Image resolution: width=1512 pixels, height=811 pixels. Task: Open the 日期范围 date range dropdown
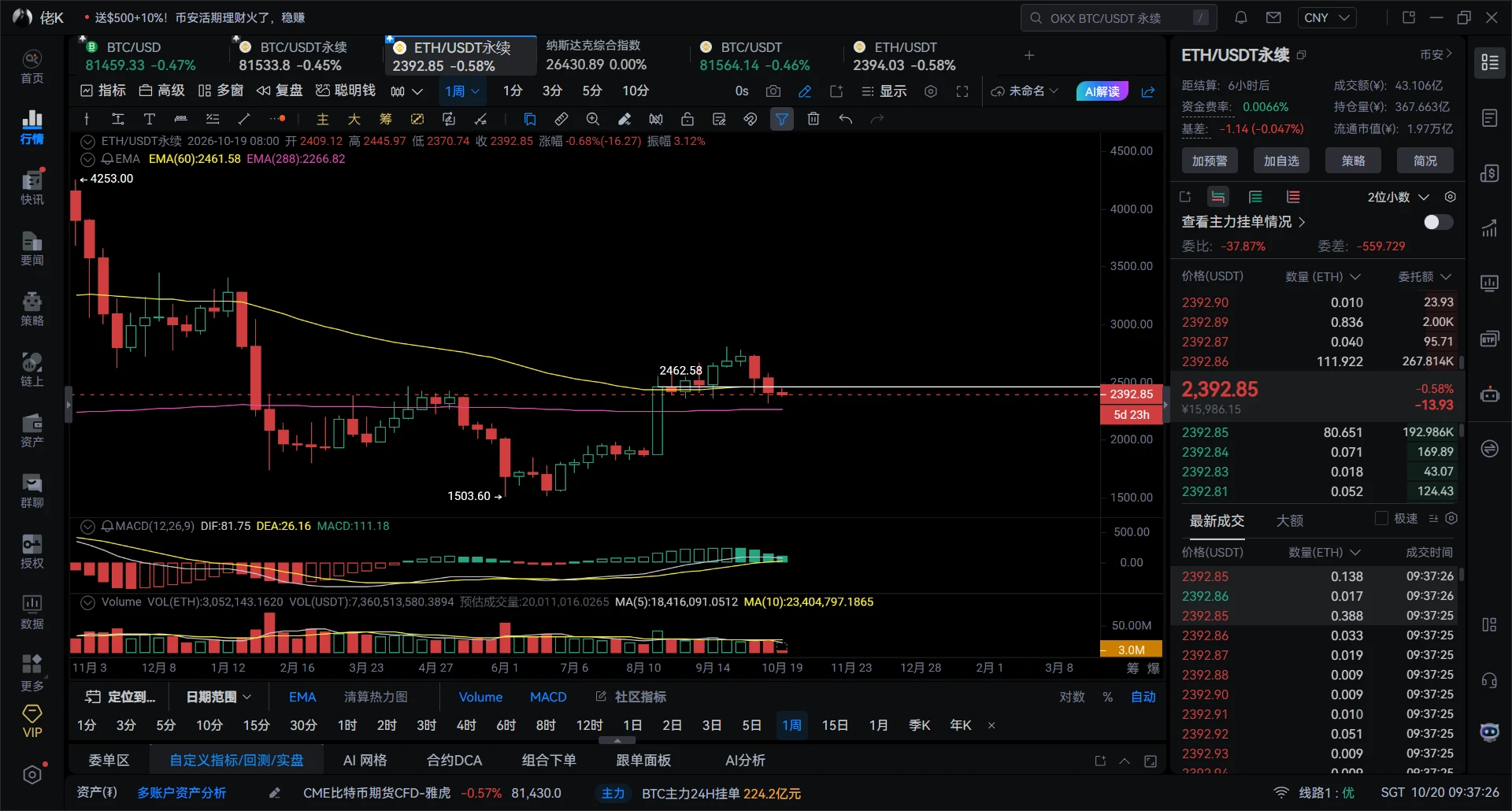(x=218, y=697)
